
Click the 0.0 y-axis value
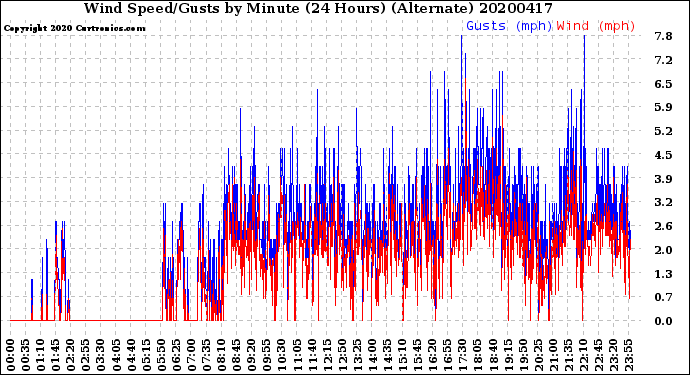(663, 321)
